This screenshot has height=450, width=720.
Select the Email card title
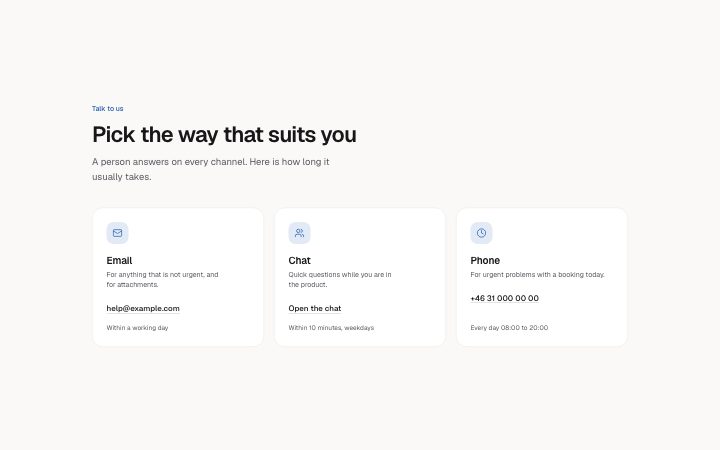tap(119, 260)
